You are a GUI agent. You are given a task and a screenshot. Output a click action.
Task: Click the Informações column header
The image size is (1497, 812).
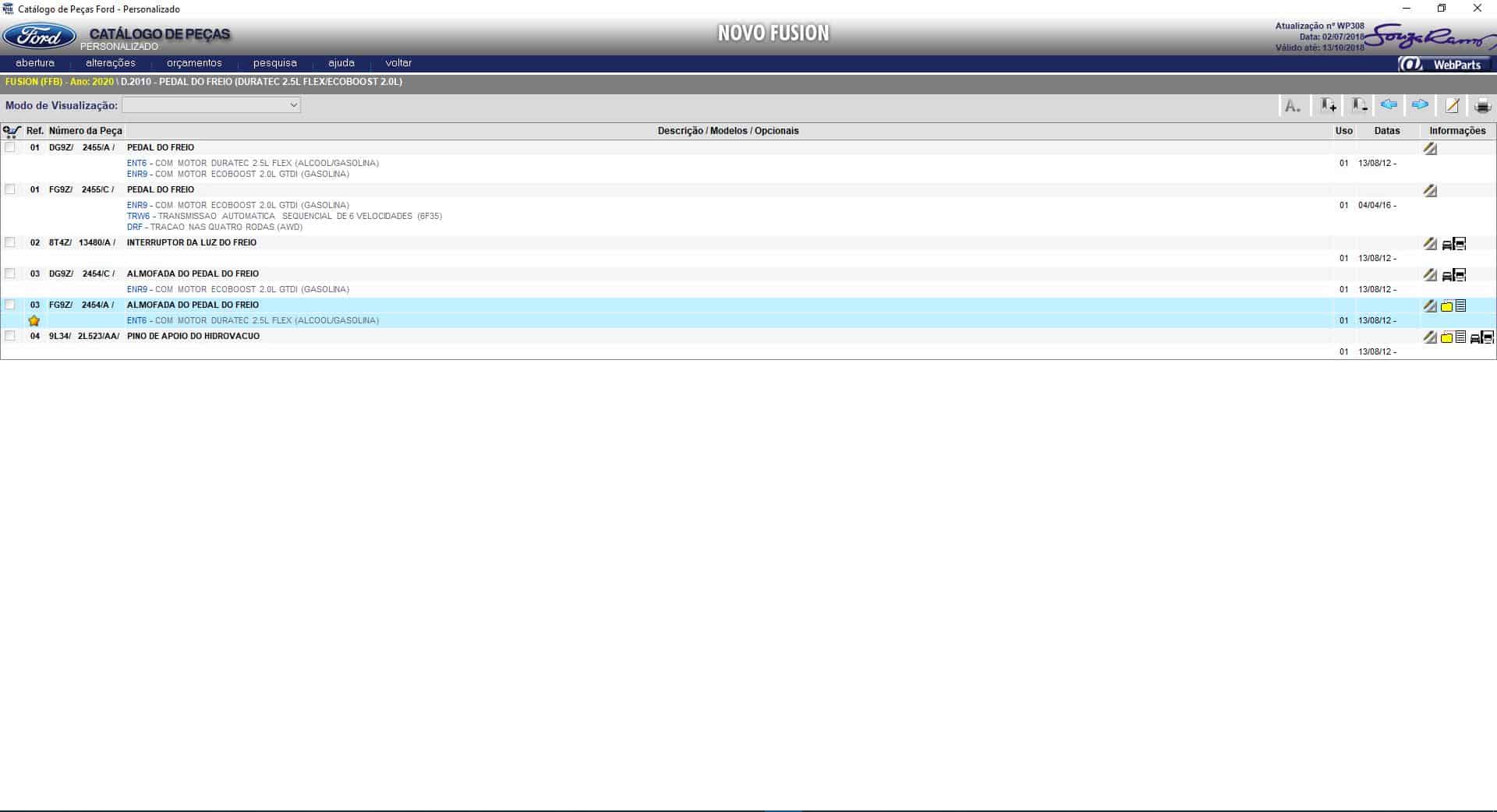1457,131
